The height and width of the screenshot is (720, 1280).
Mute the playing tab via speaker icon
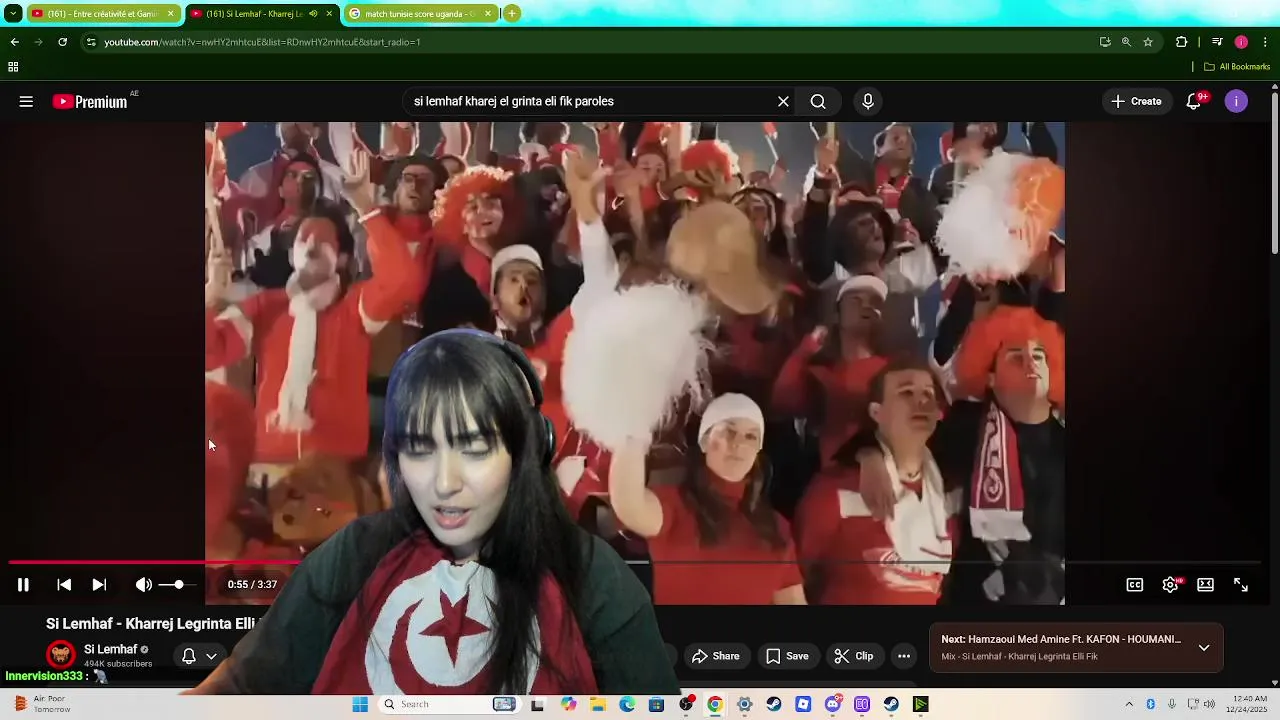coord(313,14)
